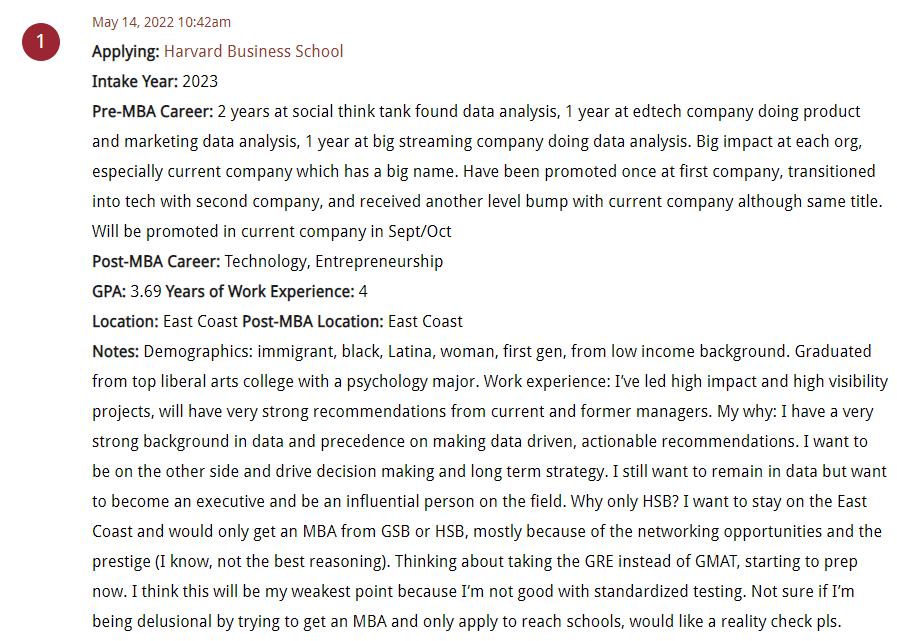Viewport: 897px width, 641px height.
Task: Click the Sept/Oct promotion text
Action: (419, 232)
